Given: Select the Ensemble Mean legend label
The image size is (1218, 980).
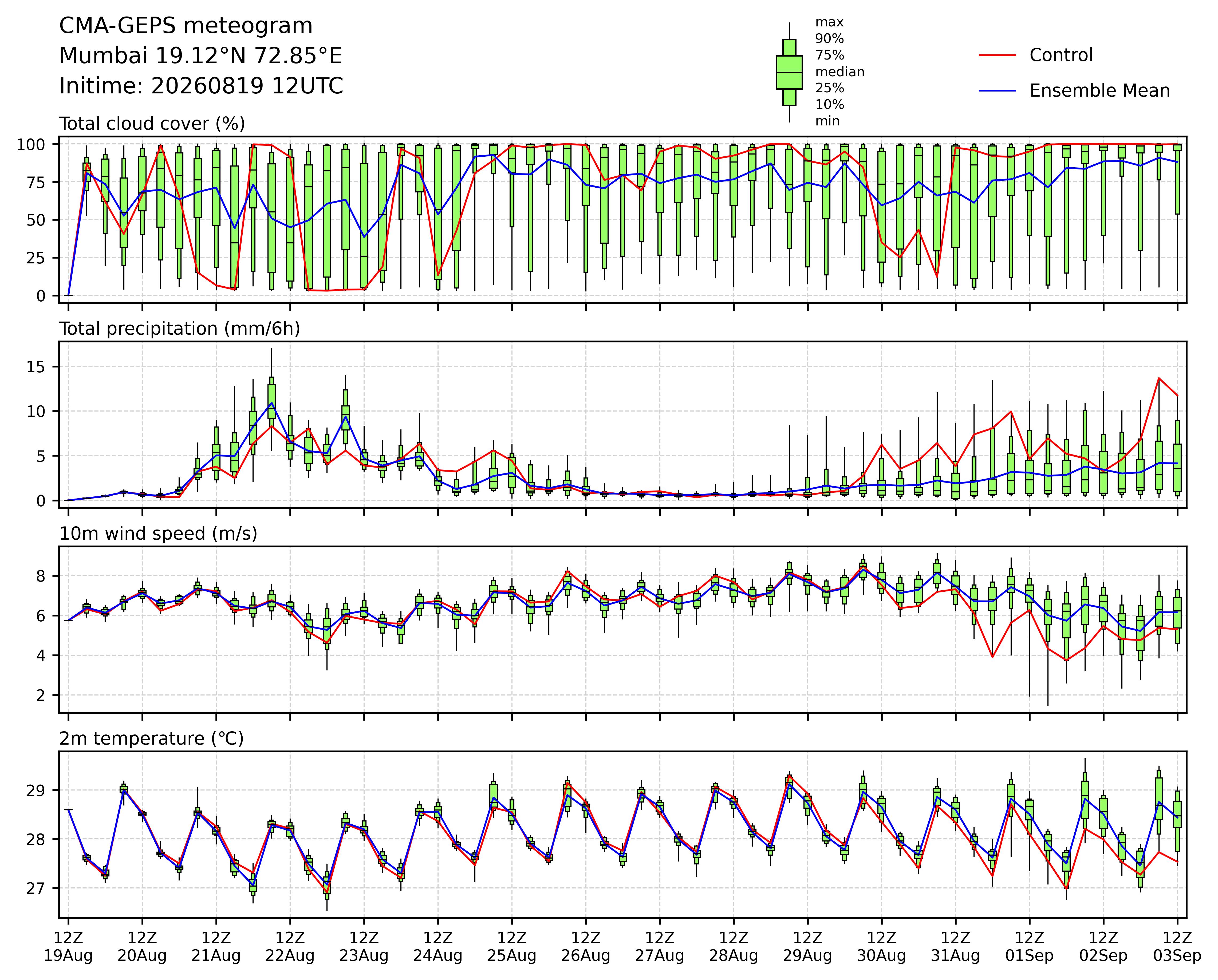Looking at the screenshot, I should pos(1099,91).
